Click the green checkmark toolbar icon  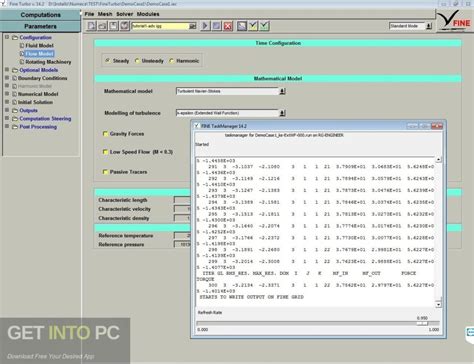[x=264, y=26]
